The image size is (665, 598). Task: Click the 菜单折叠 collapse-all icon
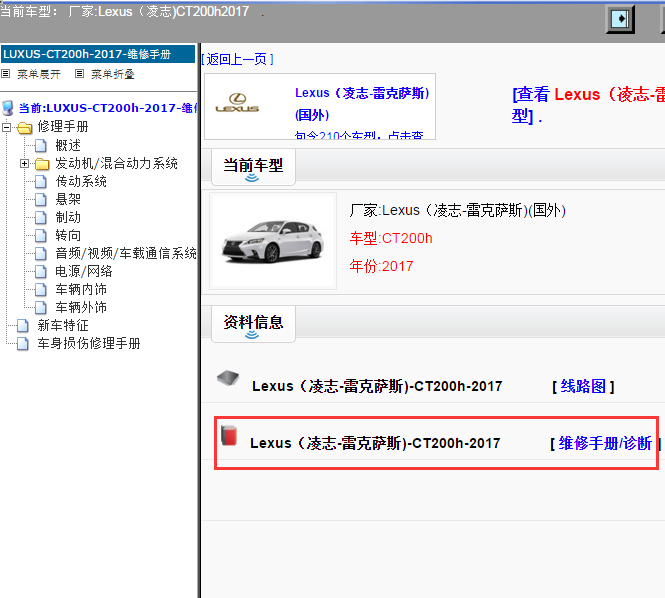point(79,74)
